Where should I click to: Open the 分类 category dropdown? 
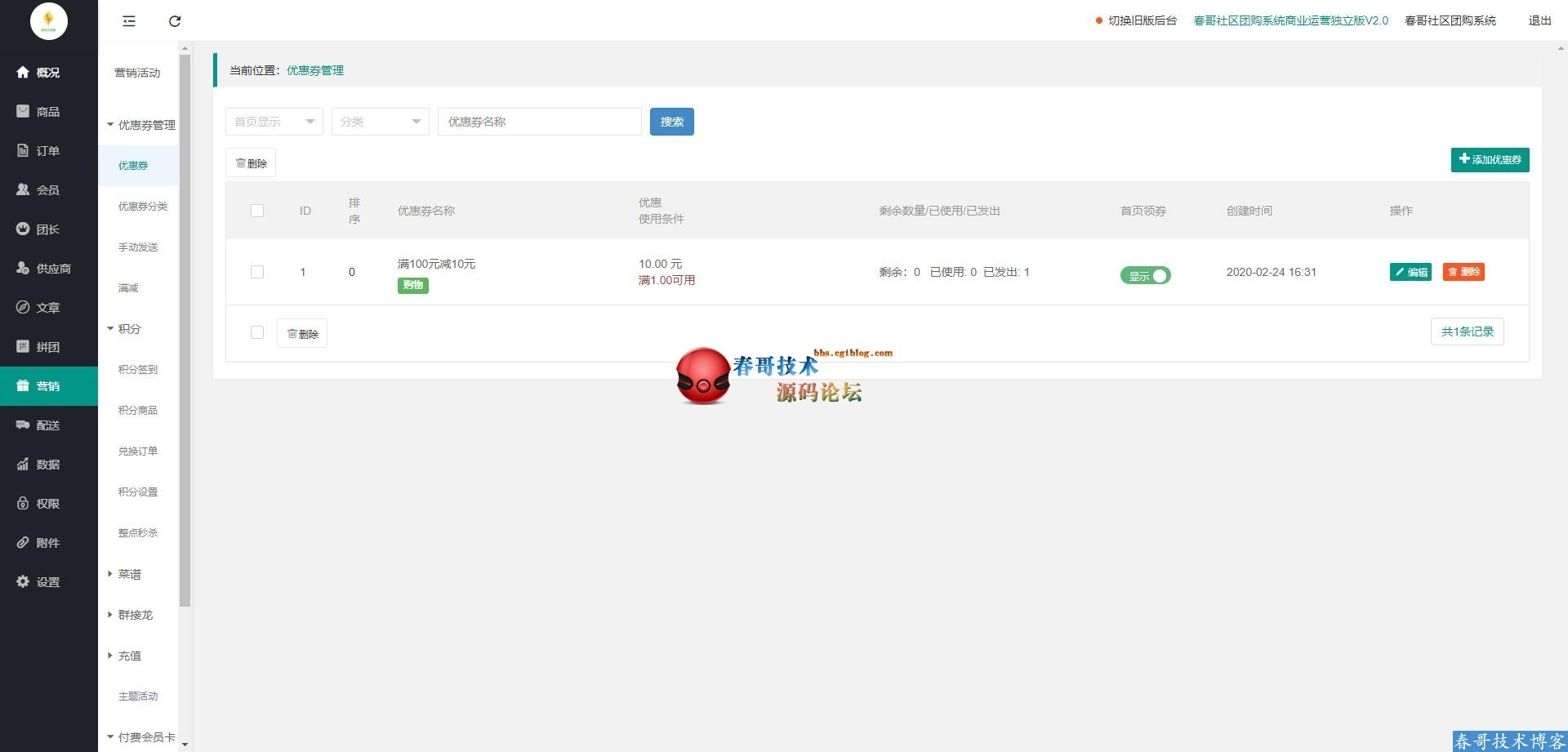(380, 122)
